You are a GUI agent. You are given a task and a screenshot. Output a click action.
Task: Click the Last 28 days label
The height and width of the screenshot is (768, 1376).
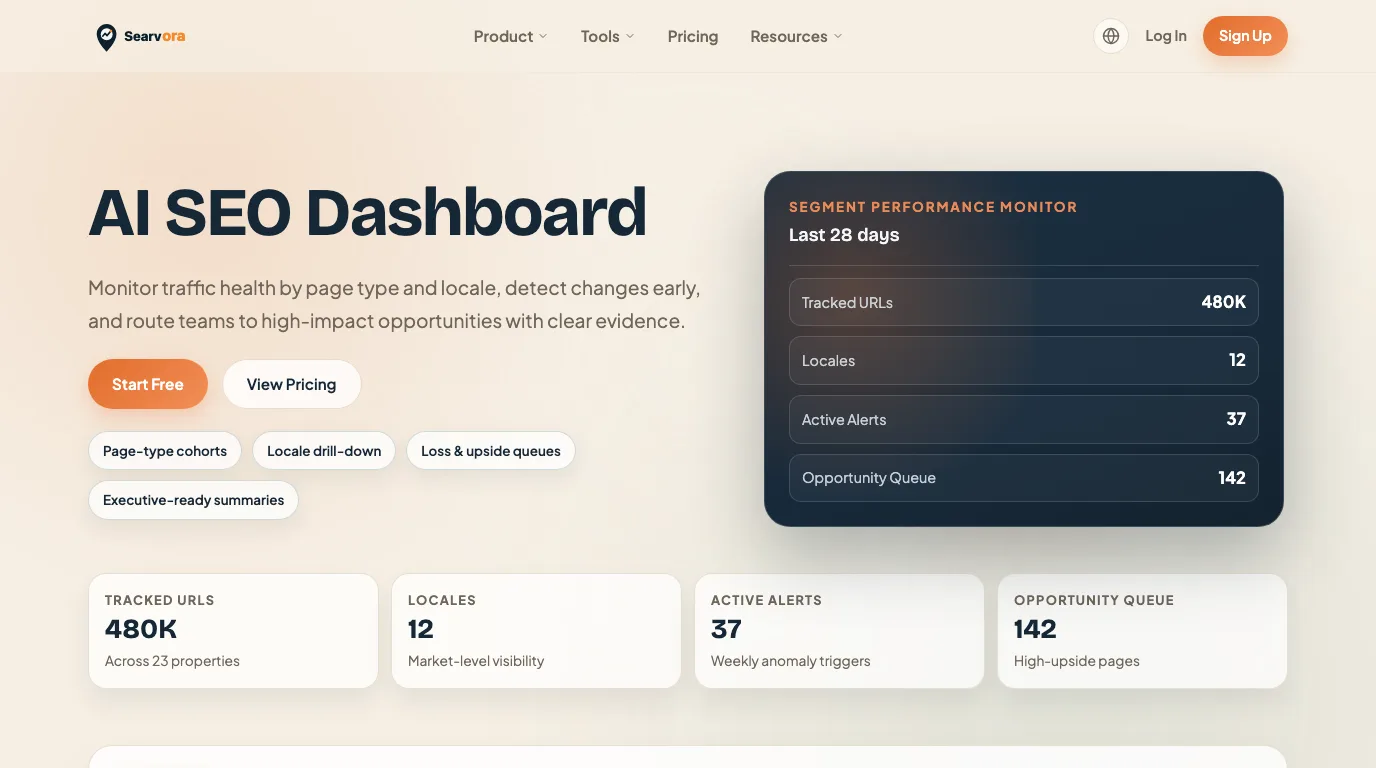844,235
